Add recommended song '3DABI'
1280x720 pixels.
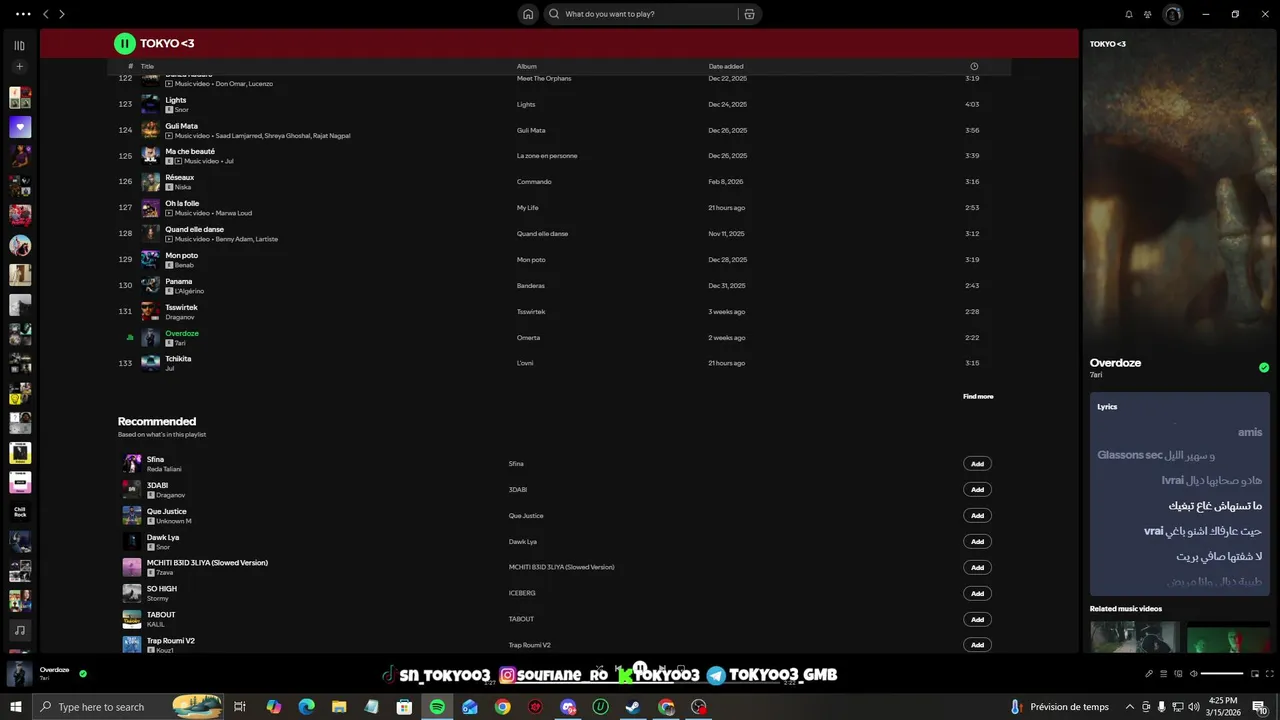[x=977, y=490]
